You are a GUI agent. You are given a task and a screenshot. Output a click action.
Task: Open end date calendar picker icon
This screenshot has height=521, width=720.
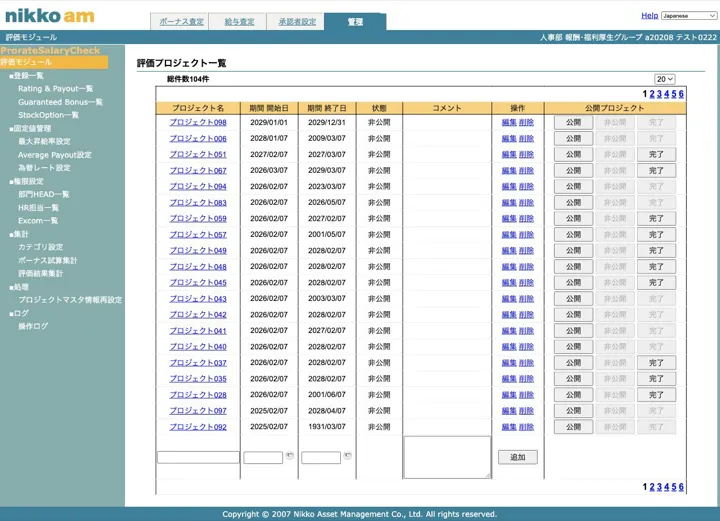tap(347, 455)
